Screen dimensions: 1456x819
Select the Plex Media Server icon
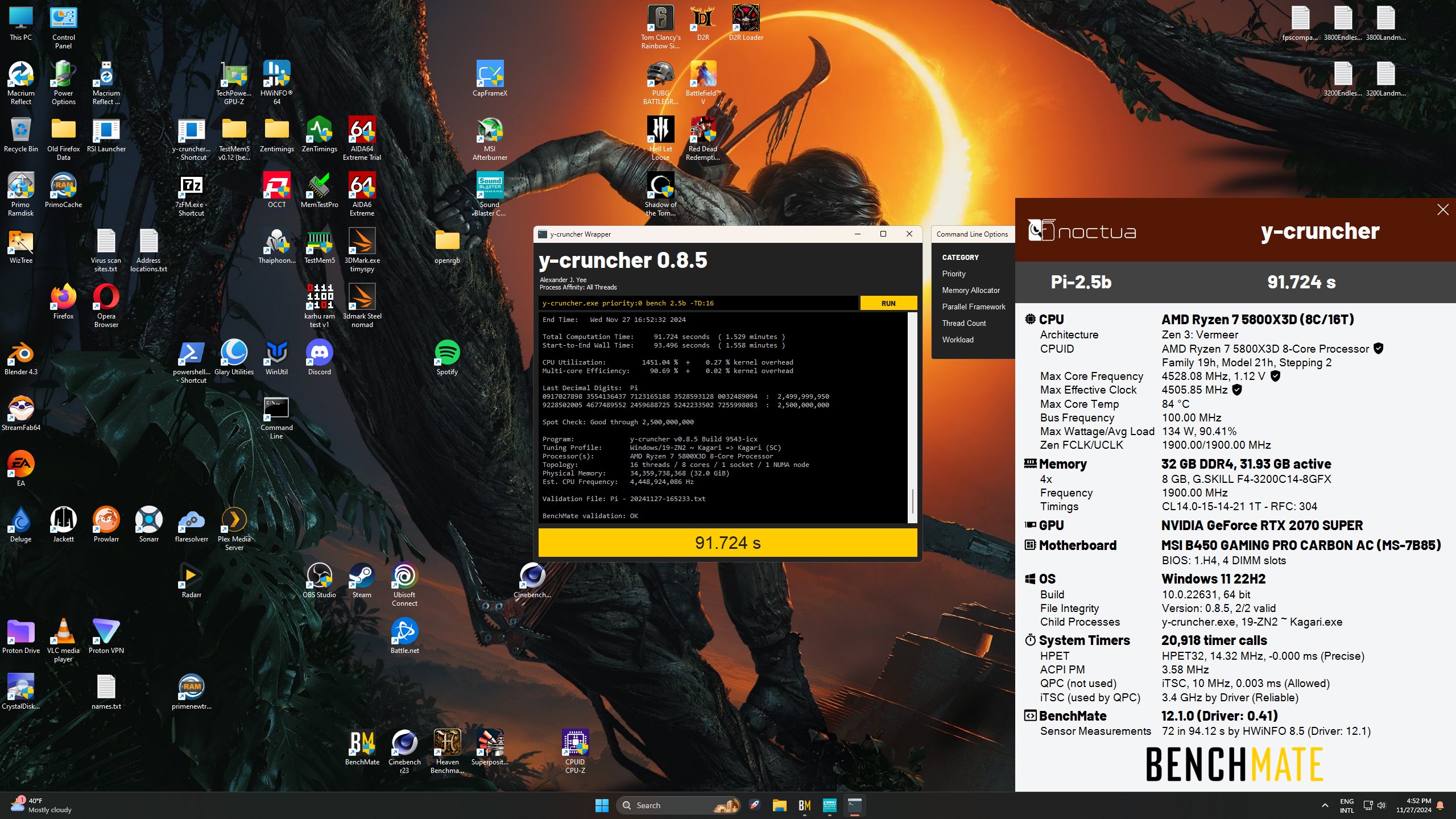point(234,528)
